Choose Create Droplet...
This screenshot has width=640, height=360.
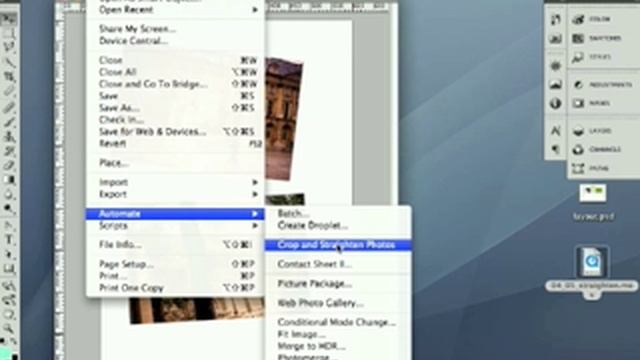pos(338,225)
